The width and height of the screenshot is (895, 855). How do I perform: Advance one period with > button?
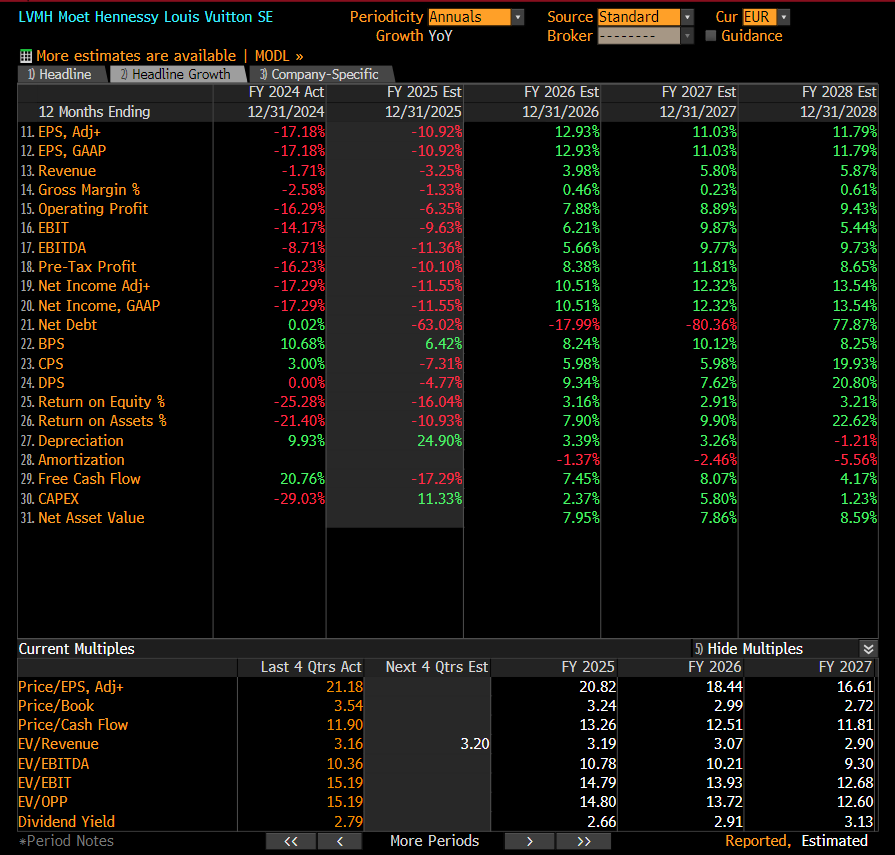coord(529,841)
